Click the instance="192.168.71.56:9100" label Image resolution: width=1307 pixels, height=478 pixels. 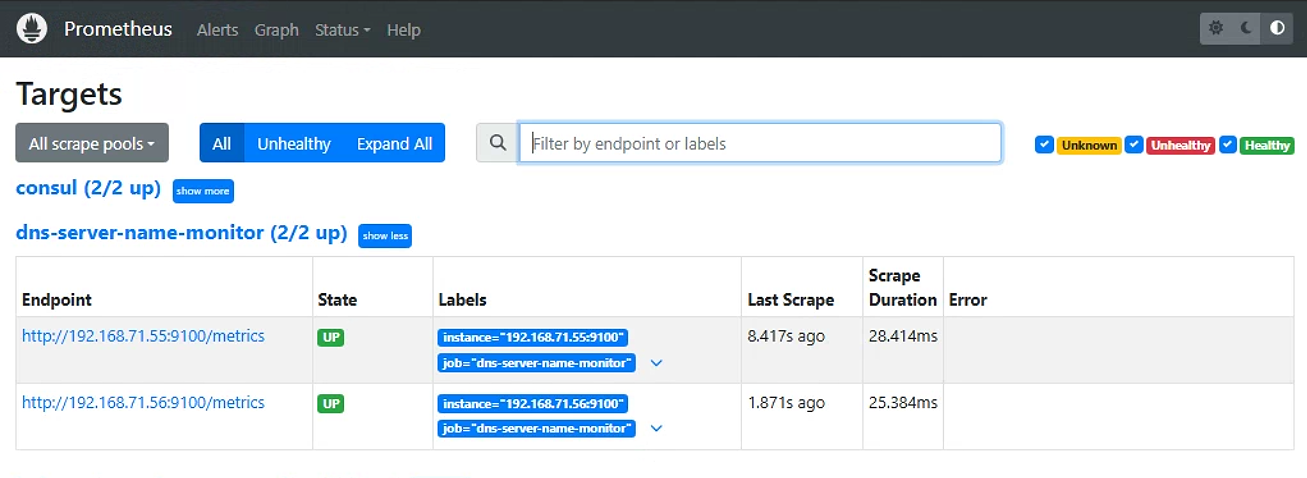(x=533, y=404)
